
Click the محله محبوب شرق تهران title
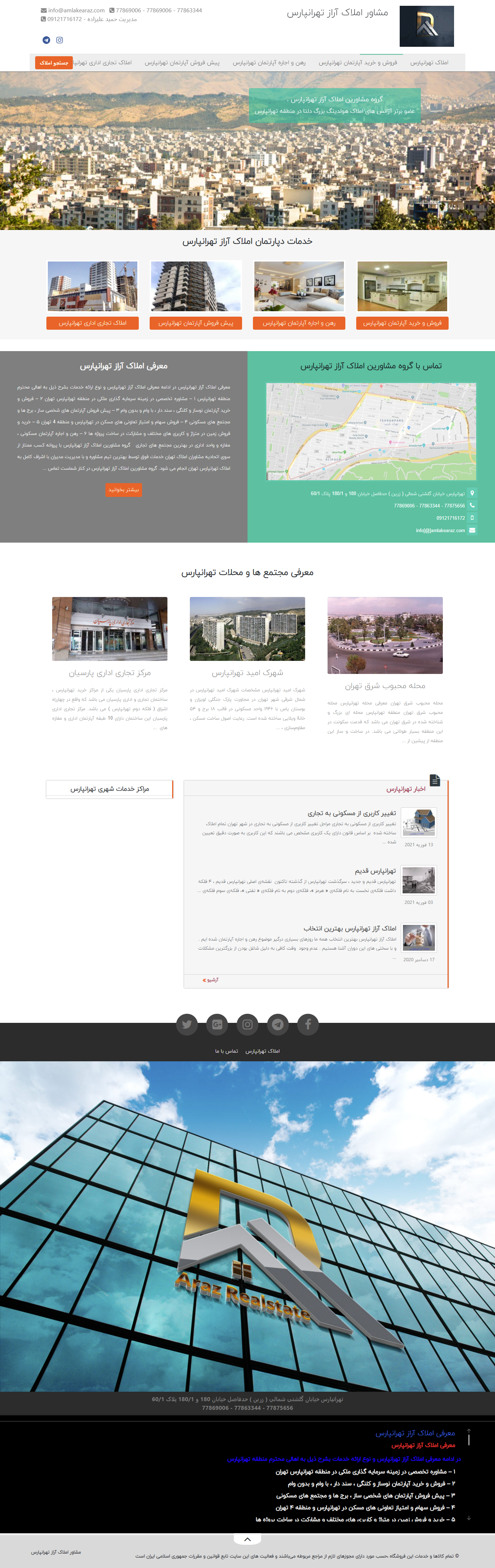[x=385, y=686]
